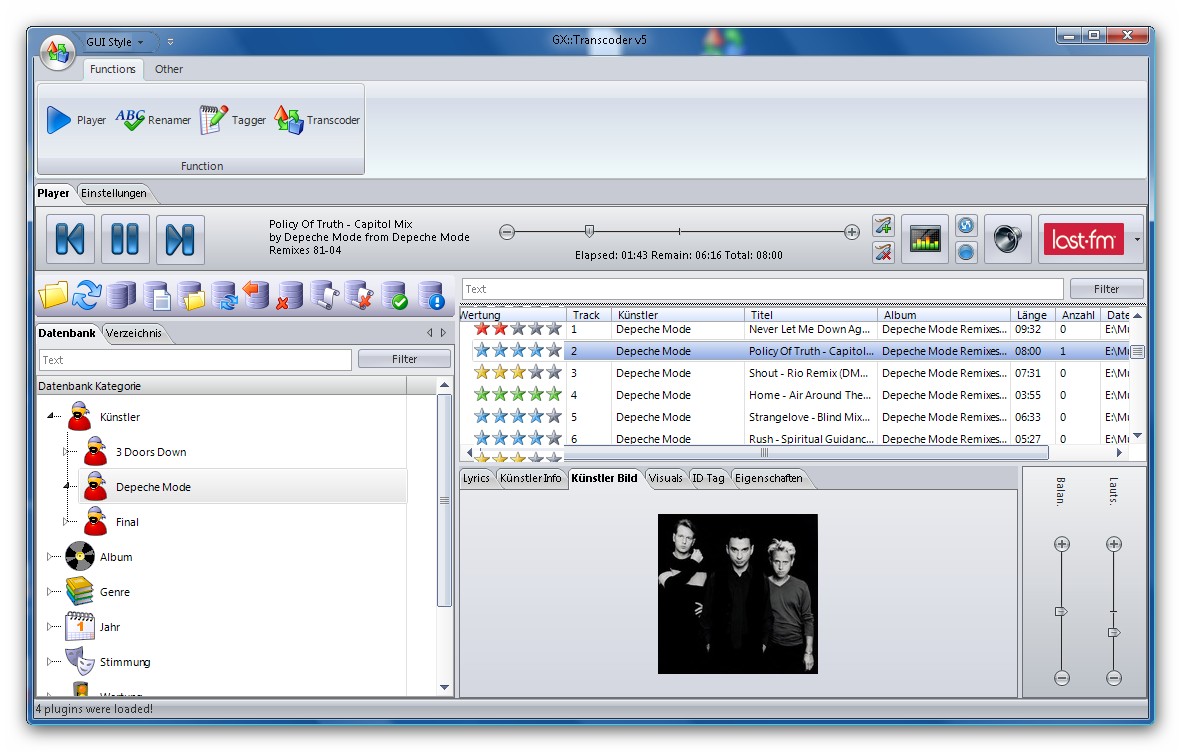The image size is (1182, 752).
Task: Skip to the next track
Action: tap(180, 240)
